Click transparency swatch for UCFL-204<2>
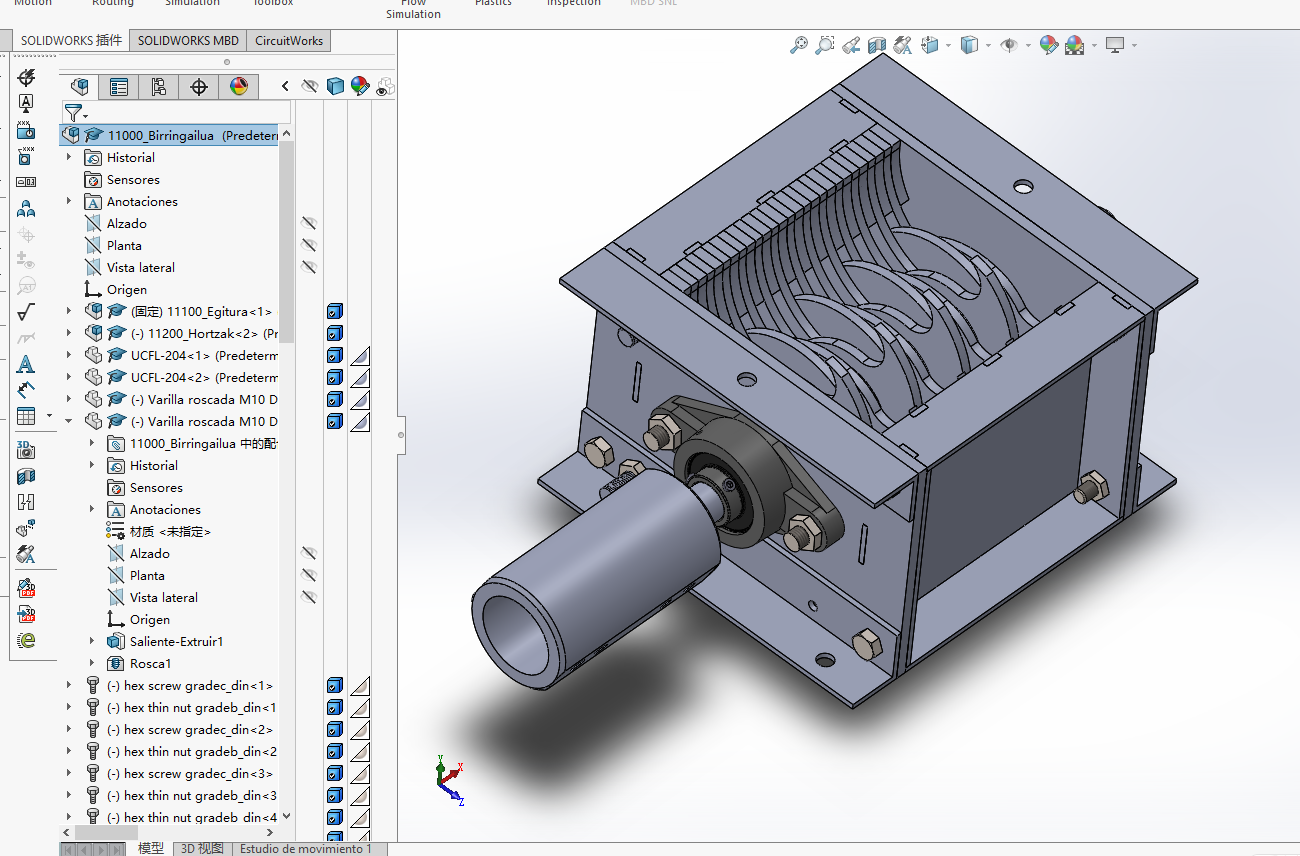This screenshot has height=856, width=1300. [360, 378]
